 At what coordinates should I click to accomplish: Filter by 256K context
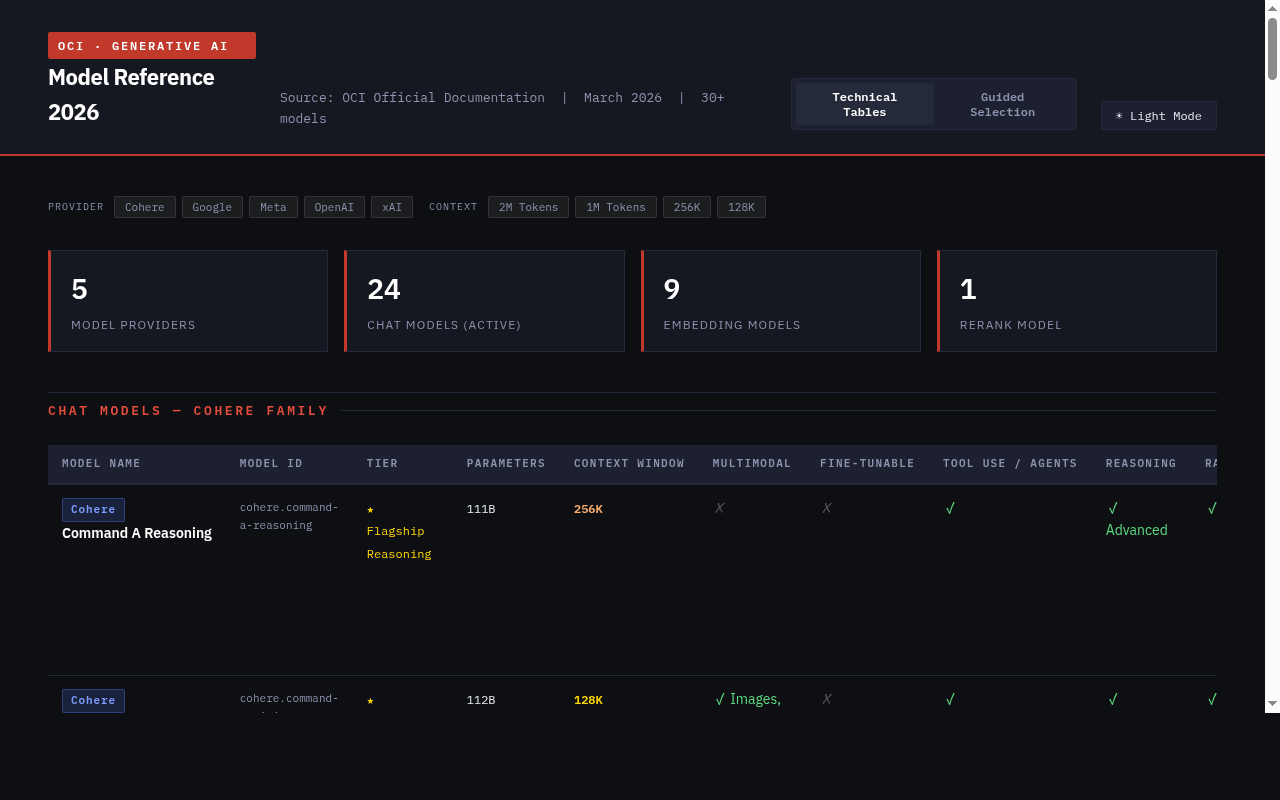click(x=687, y=207)
